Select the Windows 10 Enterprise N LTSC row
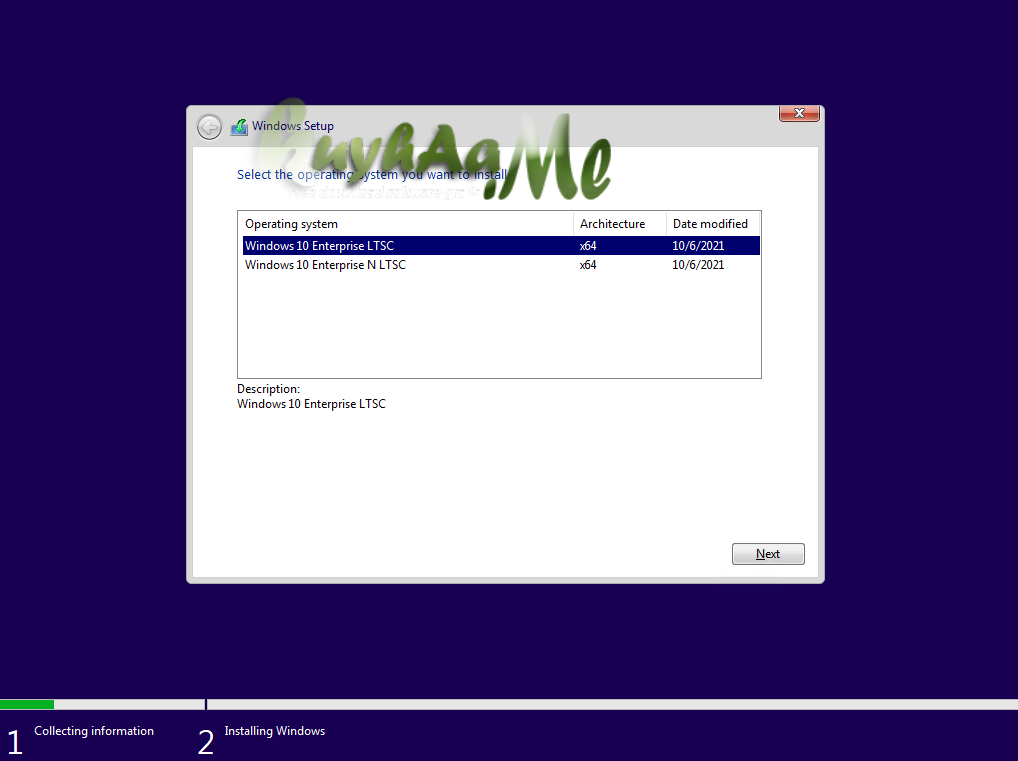Screen dimensions: 1018x761 point(501,265)
